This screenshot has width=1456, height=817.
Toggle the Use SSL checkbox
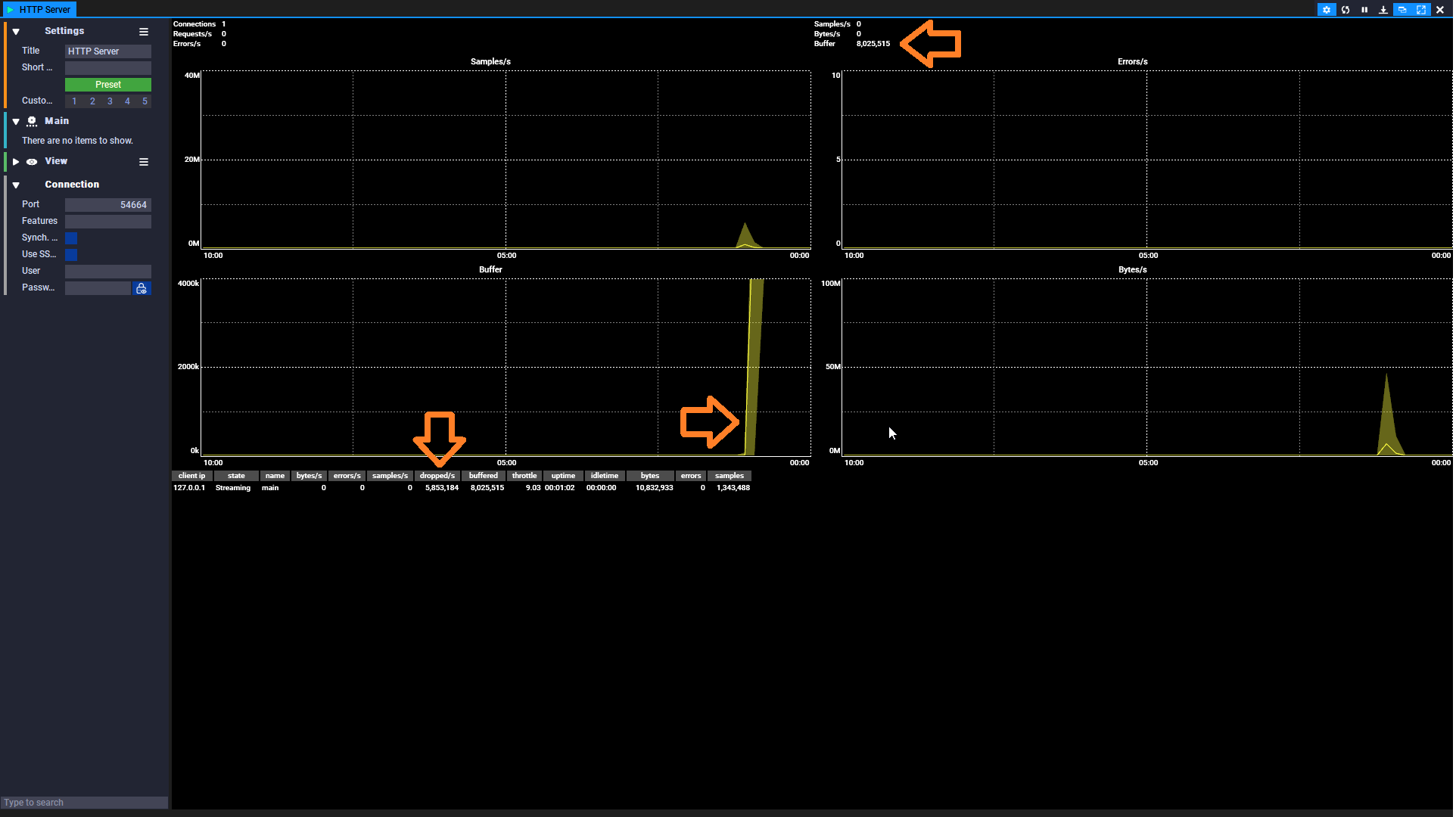pyautogui.click(x=71, y=256)
